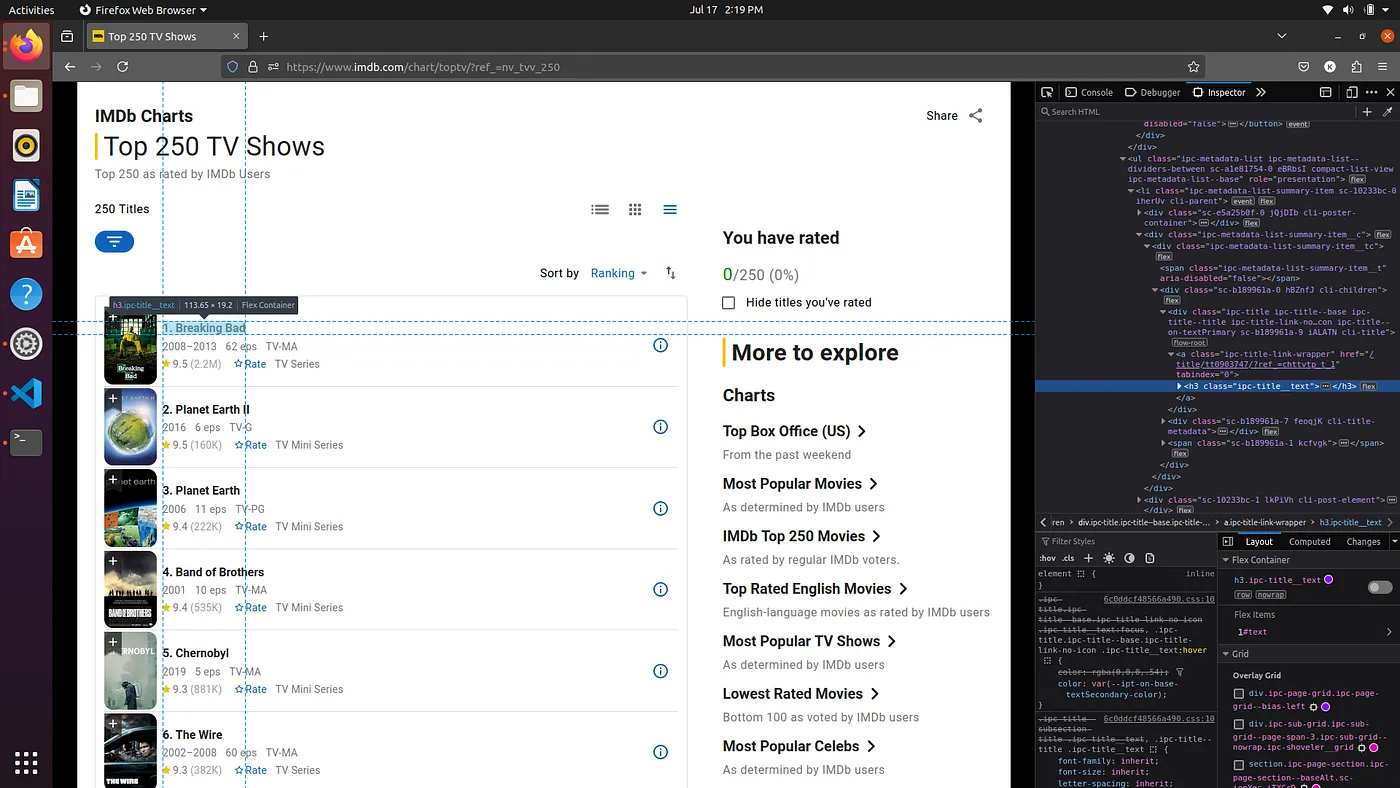The image size is (1400, 788).
Task: Toggle light color scheme simulation sun icon
Action: click(1109, 558)
